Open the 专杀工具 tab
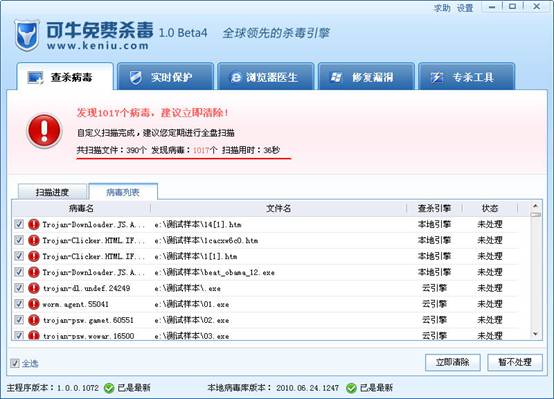The height and width of the screenshot is (399, 554). click(466, 77)
